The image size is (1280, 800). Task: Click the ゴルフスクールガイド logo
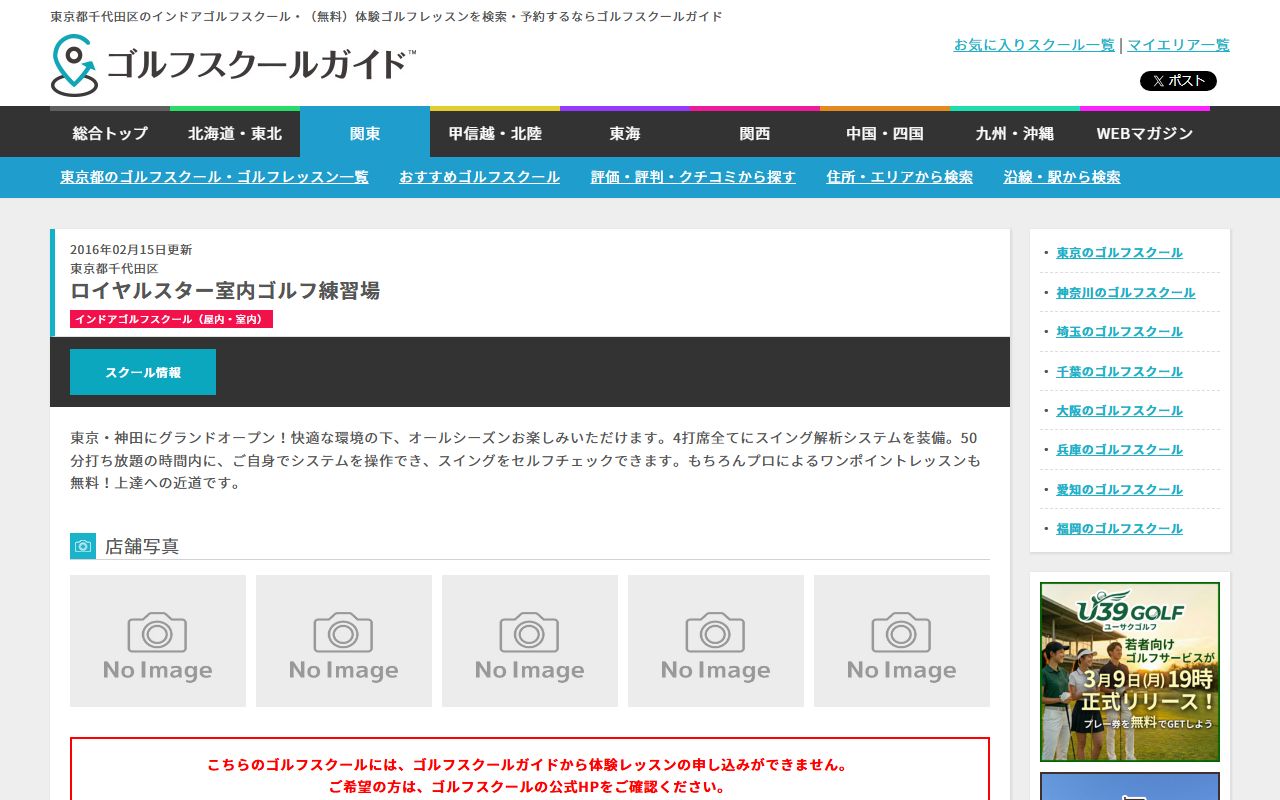[x=233, y=65]
